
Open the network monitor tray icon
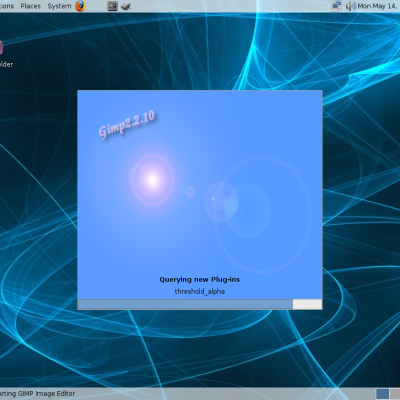click(336, 6)
